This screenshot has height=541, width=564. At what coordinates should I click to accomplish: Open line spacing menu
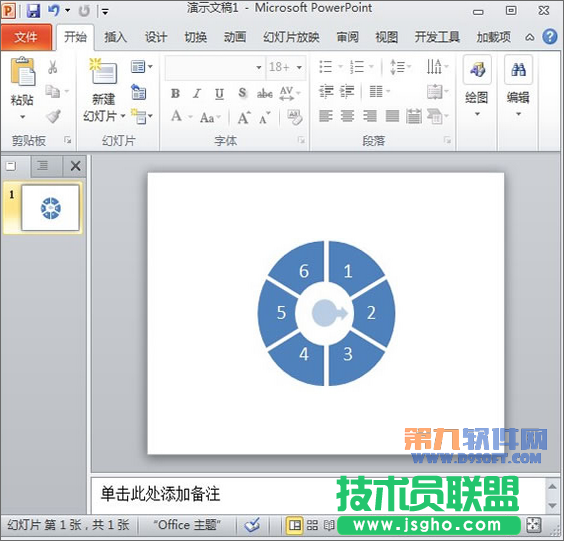pos(401,67)
